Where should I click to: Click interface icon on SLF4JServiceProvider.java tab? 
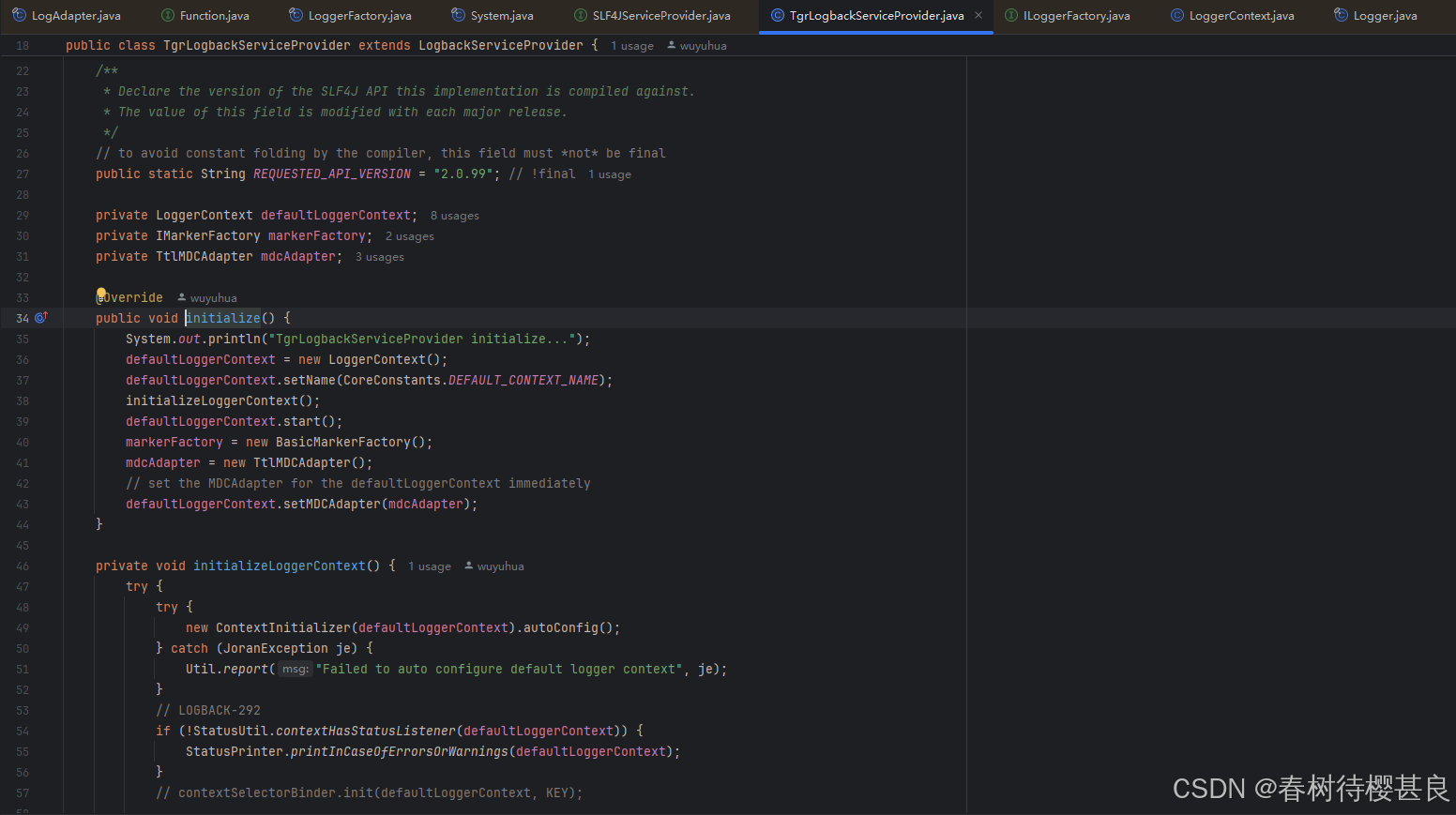[x=581, y=15]
